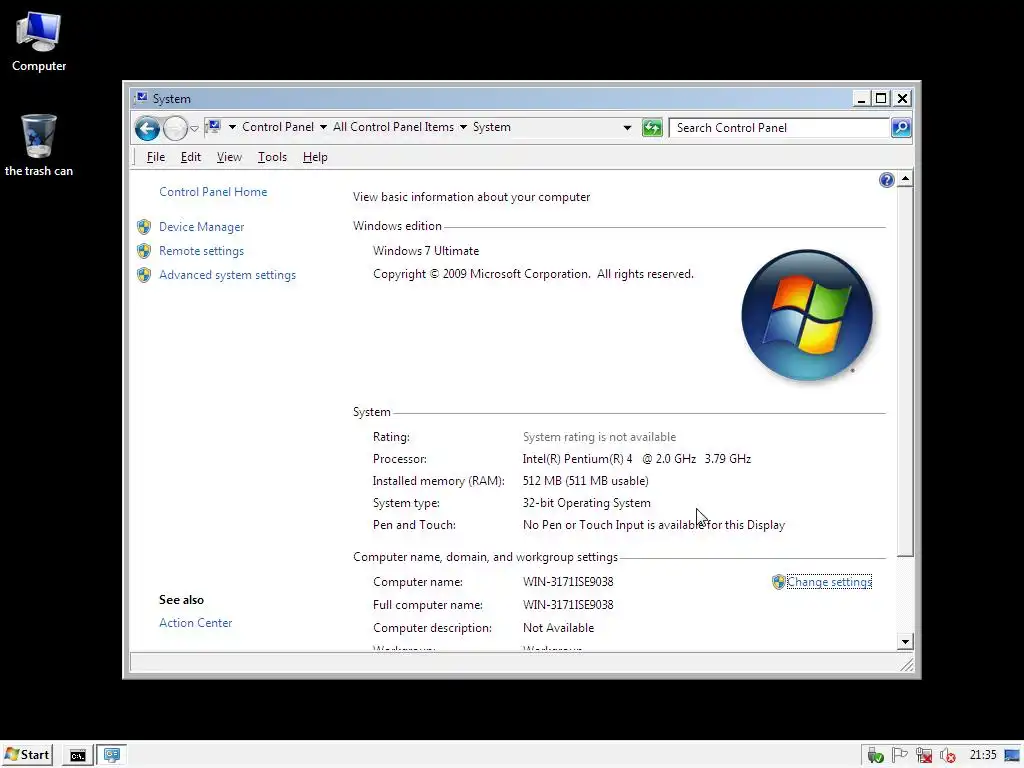Click the shield icon beside Change settings

tap(778, 582)
